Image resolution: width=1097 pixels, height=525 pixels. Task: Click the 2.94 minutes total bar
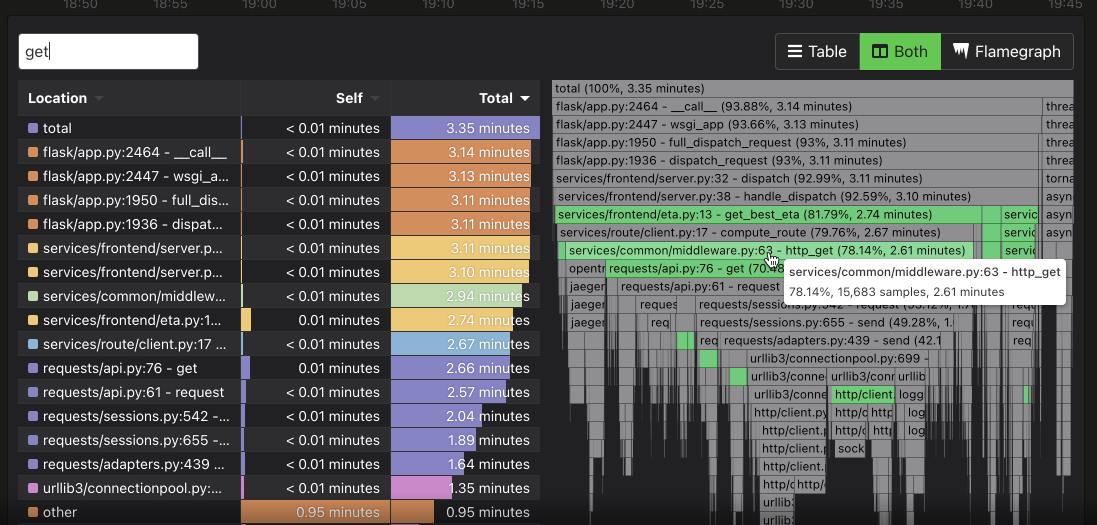456,296
